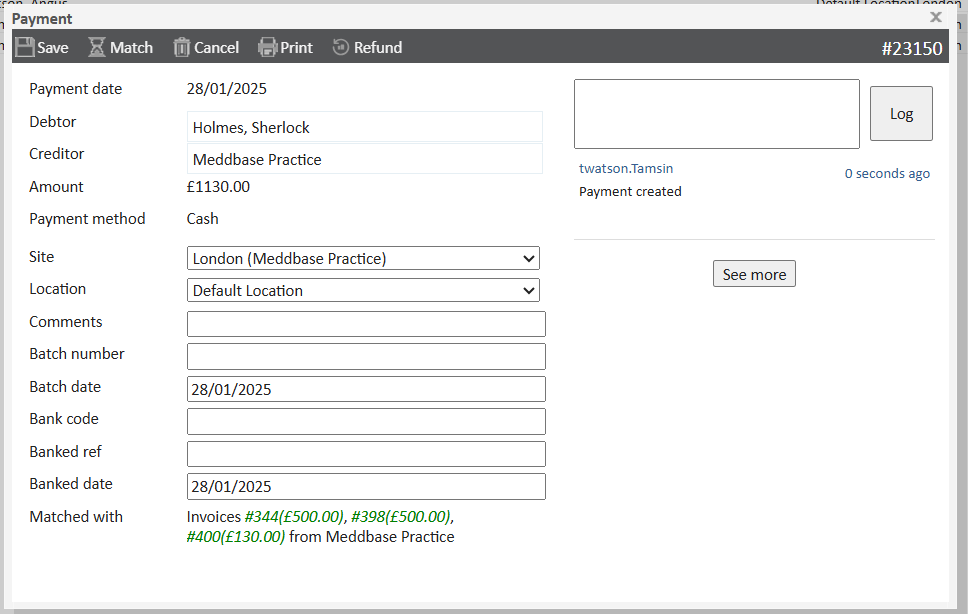Select the Batch date field
The width and height of the screenshot is (968, 614).
coord(366,389)
